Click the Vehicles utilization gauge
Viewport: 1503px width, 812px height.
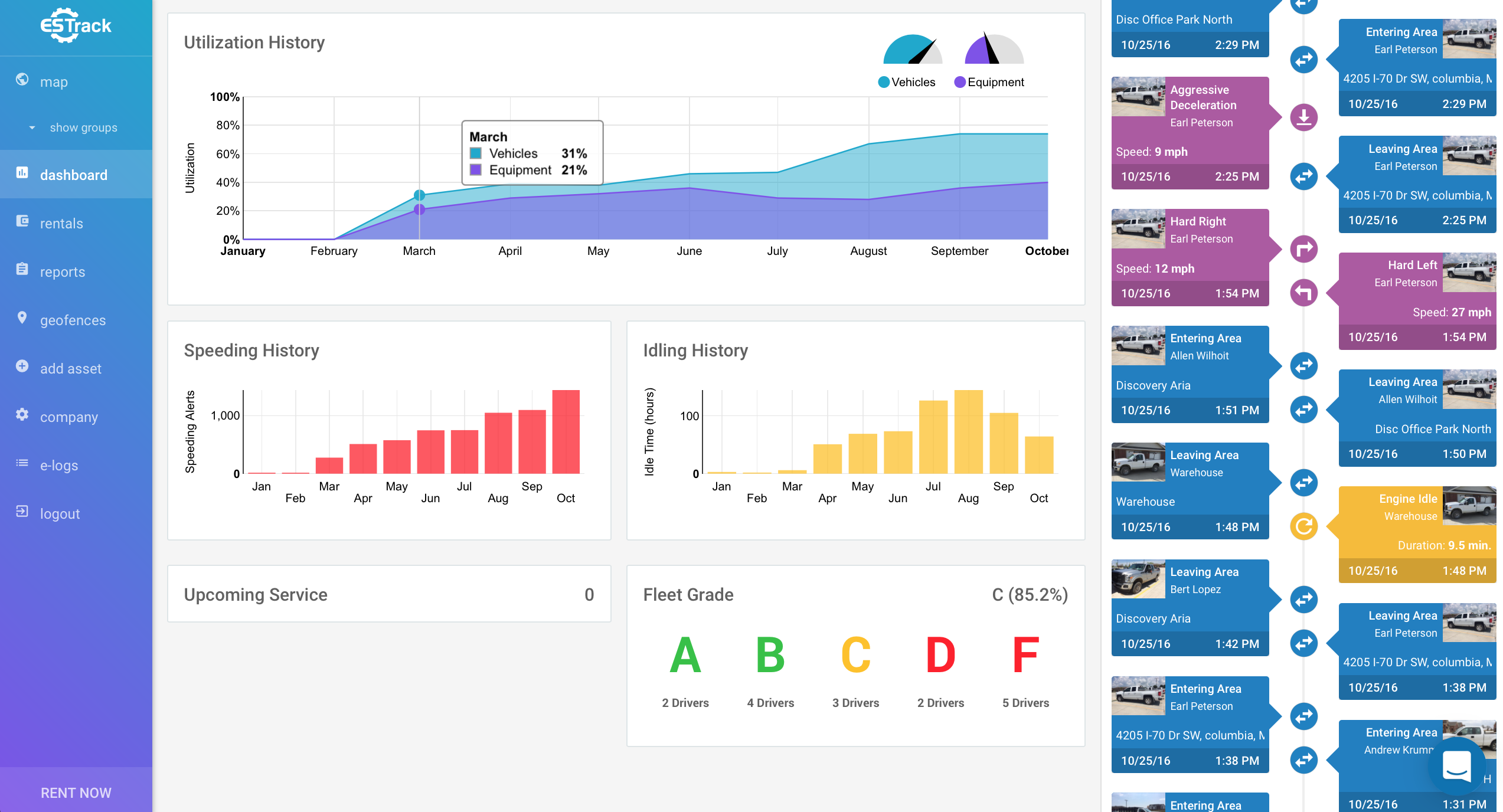(912, 51)
